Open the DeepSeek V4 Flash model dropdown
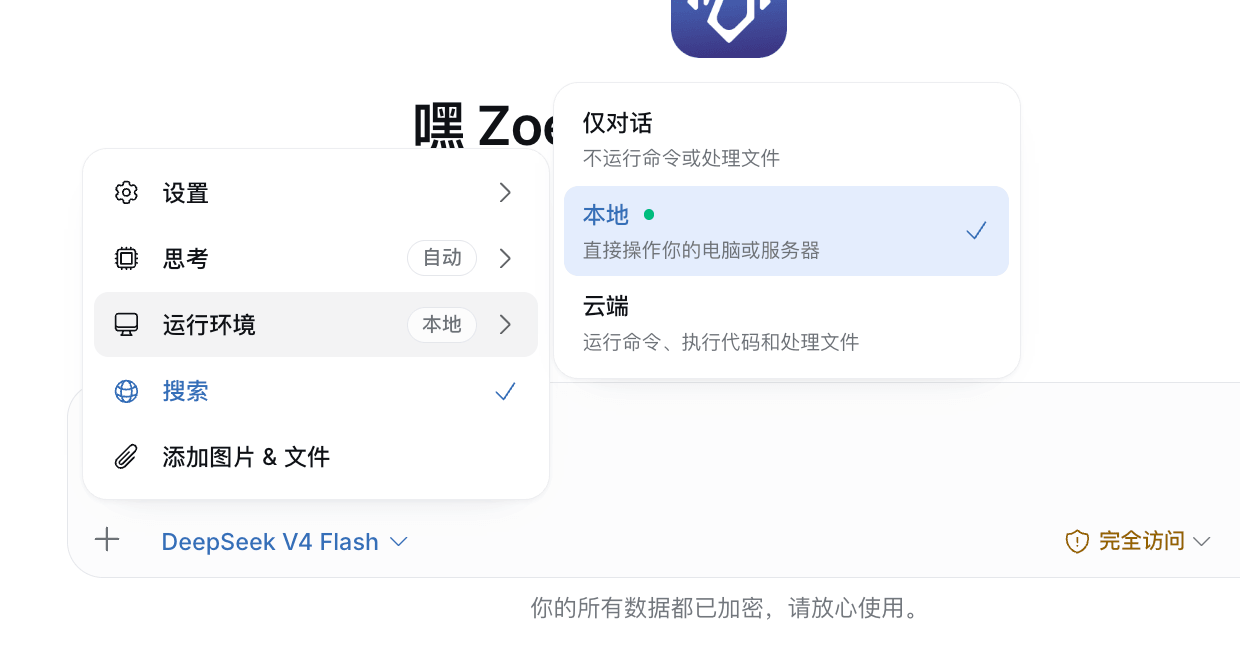 coord(285,541)
